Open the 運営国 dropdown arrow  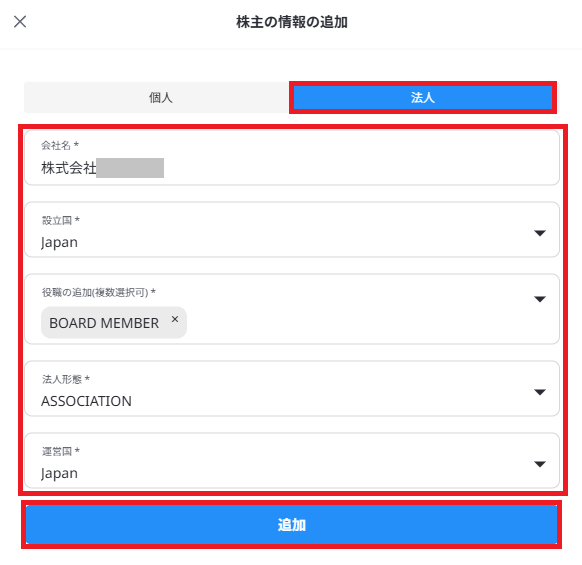pyautogui.click(x=540, y=464)
